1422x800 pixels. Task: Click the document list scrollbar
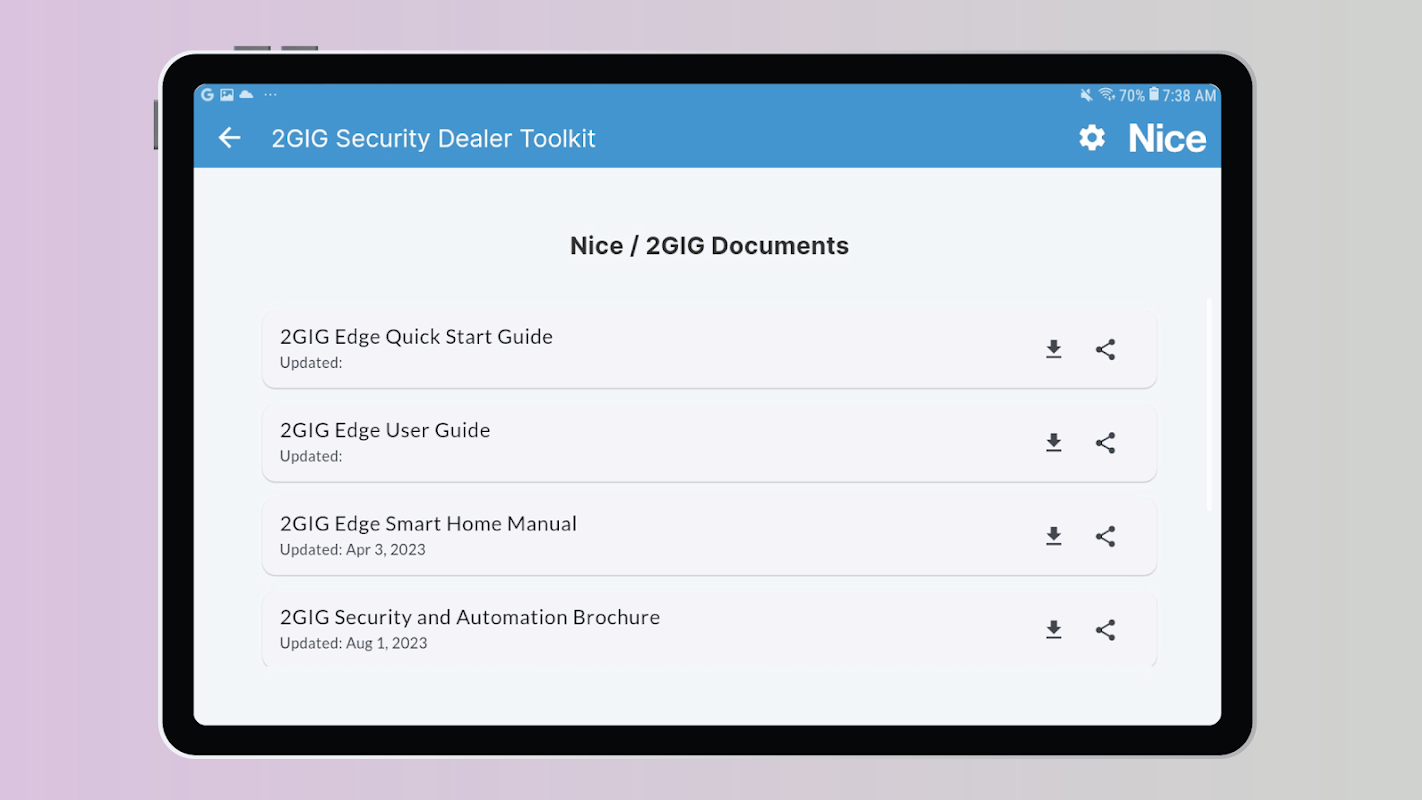click(x=1209, y=404)
